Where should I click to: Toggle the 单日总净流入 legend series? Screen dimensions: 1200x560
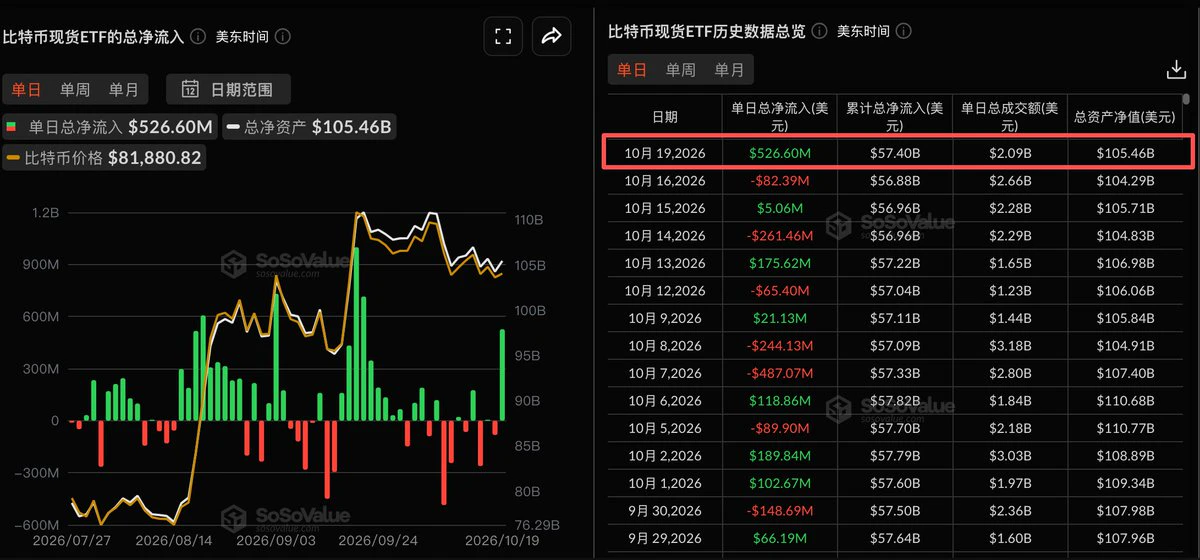pyautogui.click(x=110, y=127)
